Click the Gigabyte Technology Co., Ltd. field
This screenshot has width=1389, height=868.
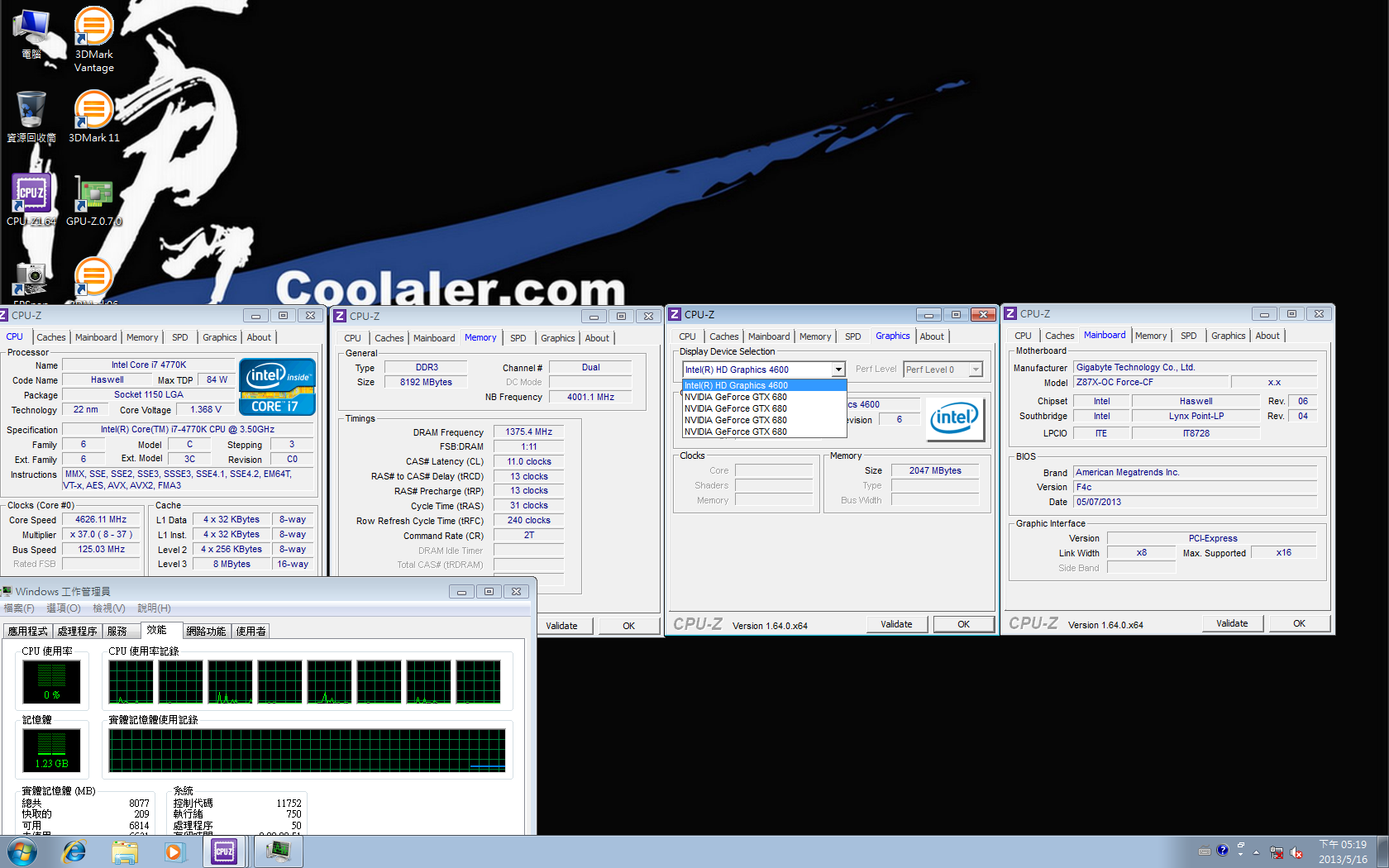point(1195,367)
